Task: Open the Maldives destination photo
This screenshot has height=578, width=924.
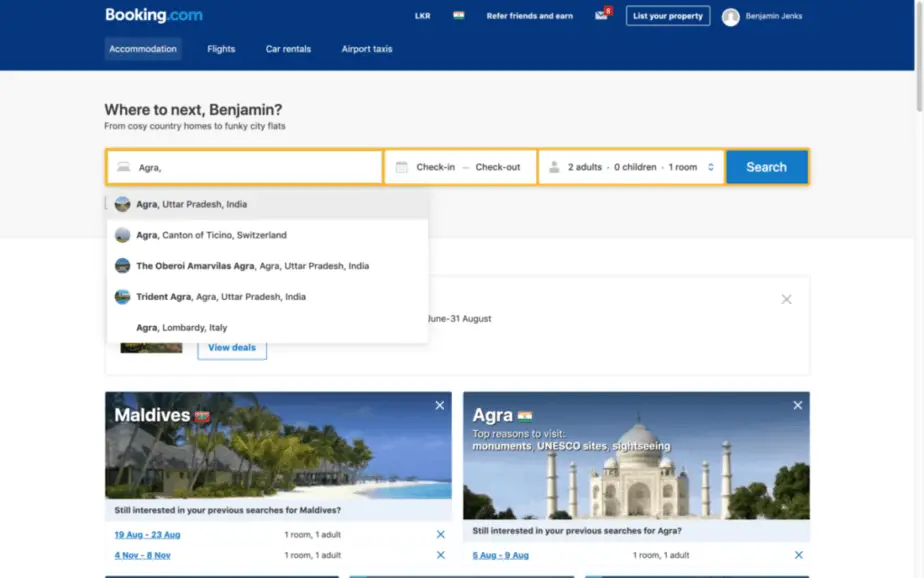Action: (278, 445)
